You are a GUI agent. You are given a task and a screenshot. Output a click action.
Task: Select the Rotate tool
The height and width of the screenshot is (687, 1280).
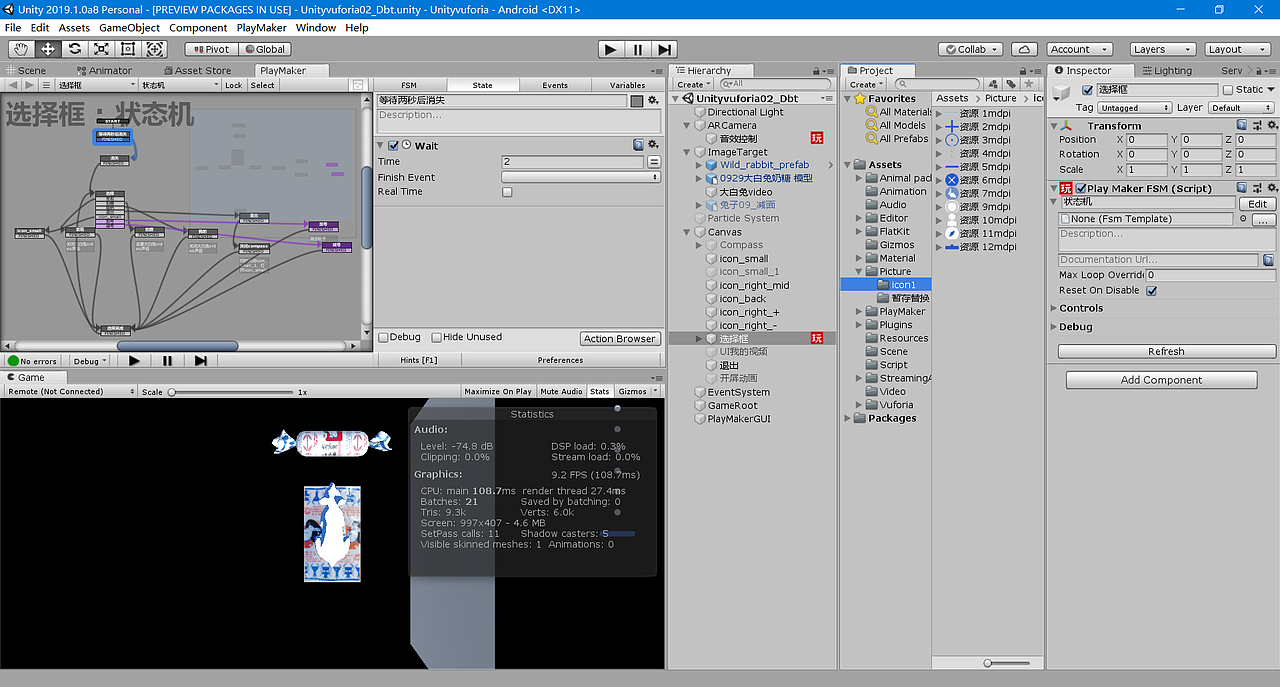pyautogui.click(x=75, y=49)
